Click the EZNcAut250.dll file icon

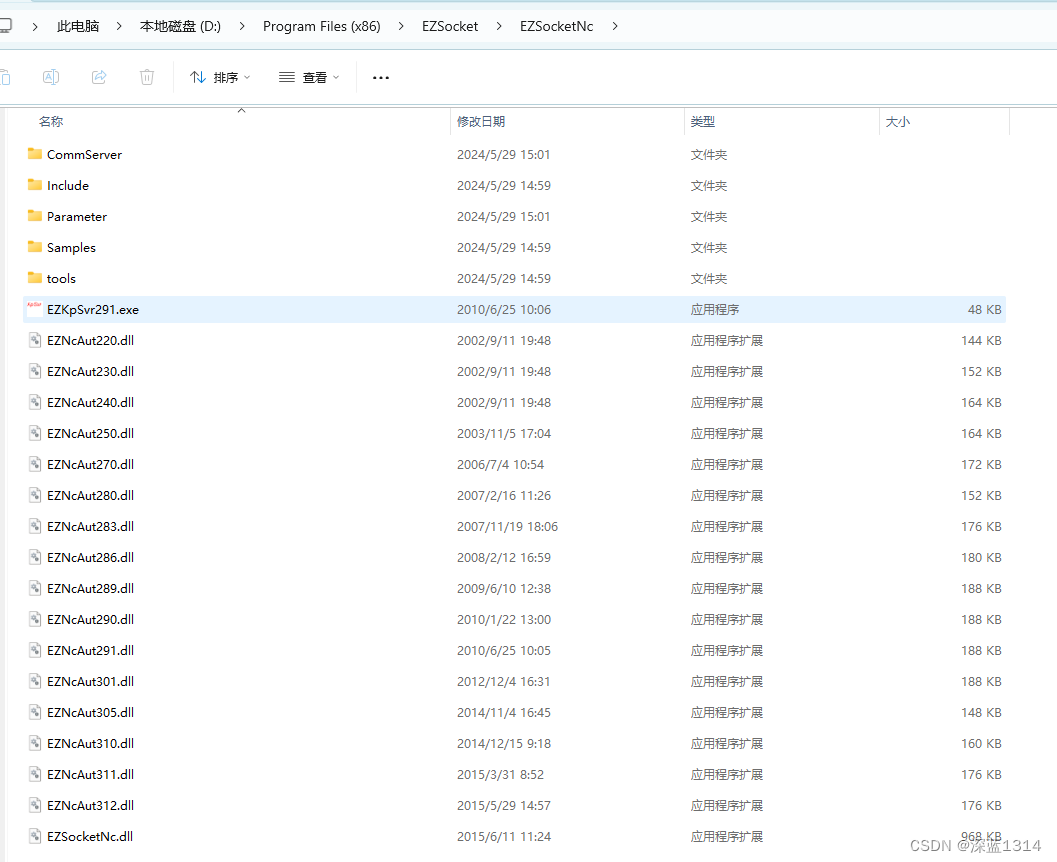[35, 433]
